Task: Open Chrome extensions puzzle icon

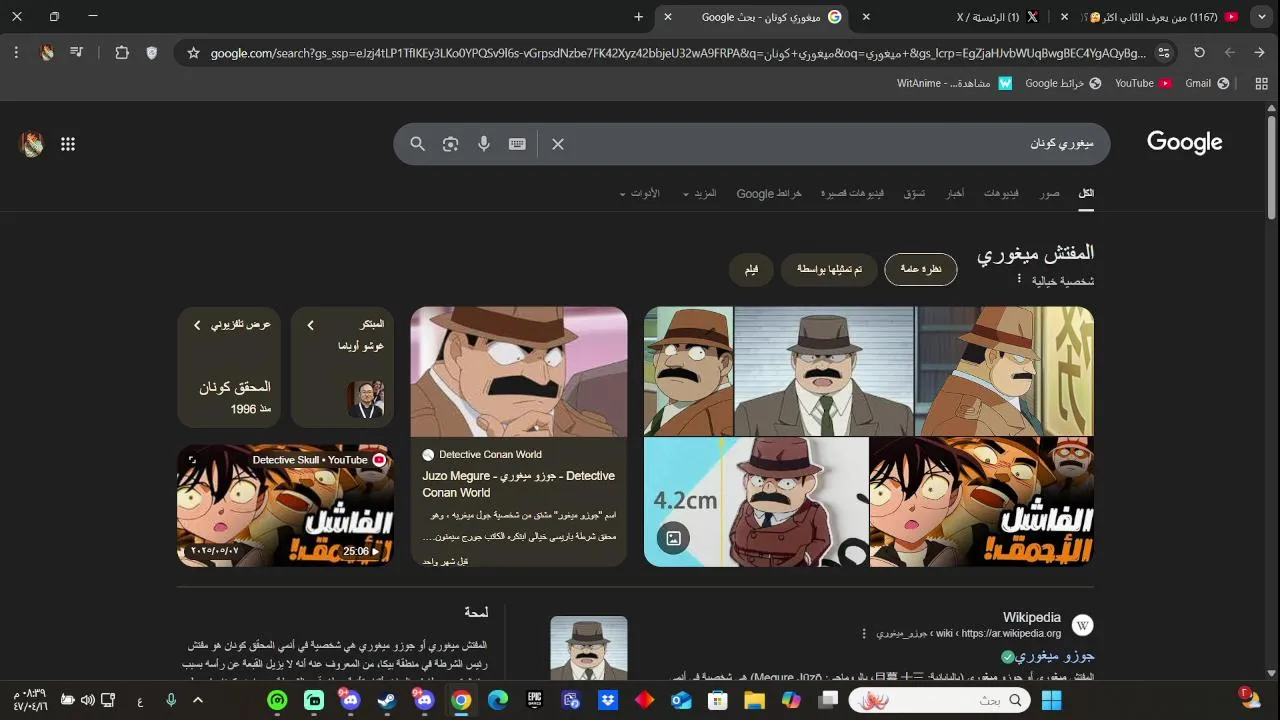Action: point(122,53)
